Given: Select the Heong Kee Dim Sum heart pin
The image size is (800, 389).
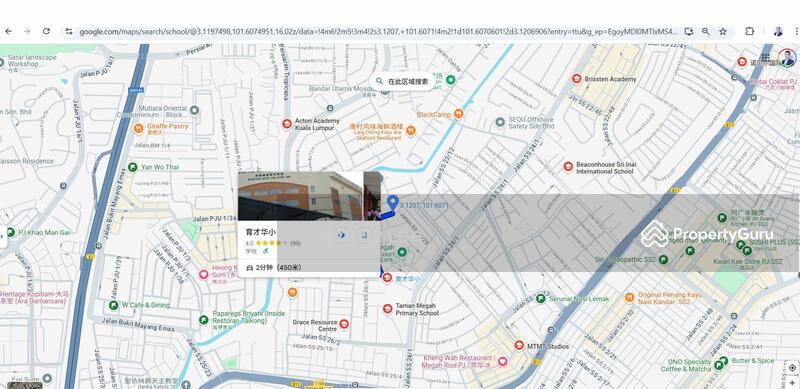Looking at the screenshot, I should coord(204,275).
